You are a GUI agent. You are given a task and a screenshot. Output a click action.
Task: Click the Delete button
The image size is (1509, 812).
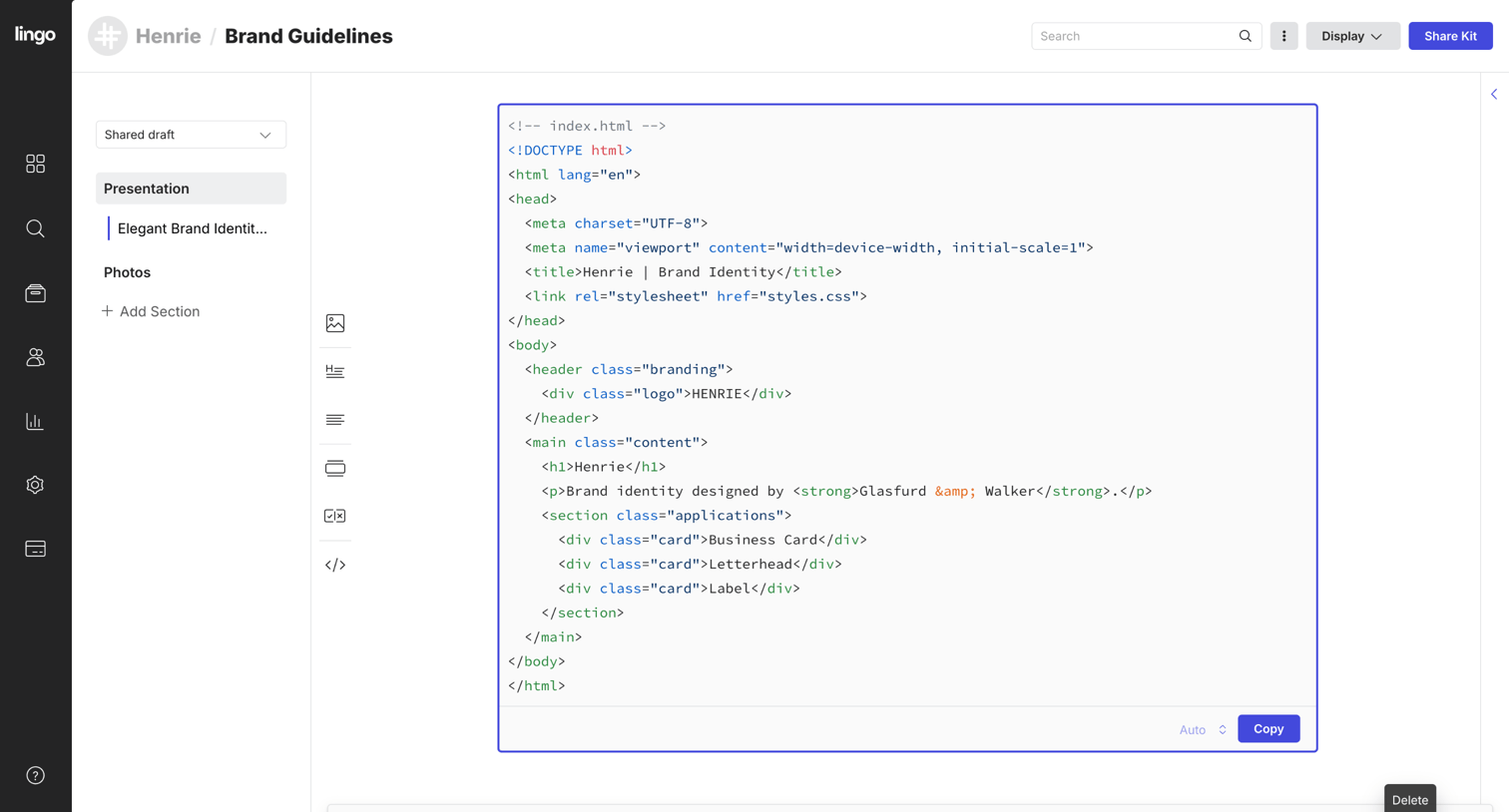point(1409,799)
